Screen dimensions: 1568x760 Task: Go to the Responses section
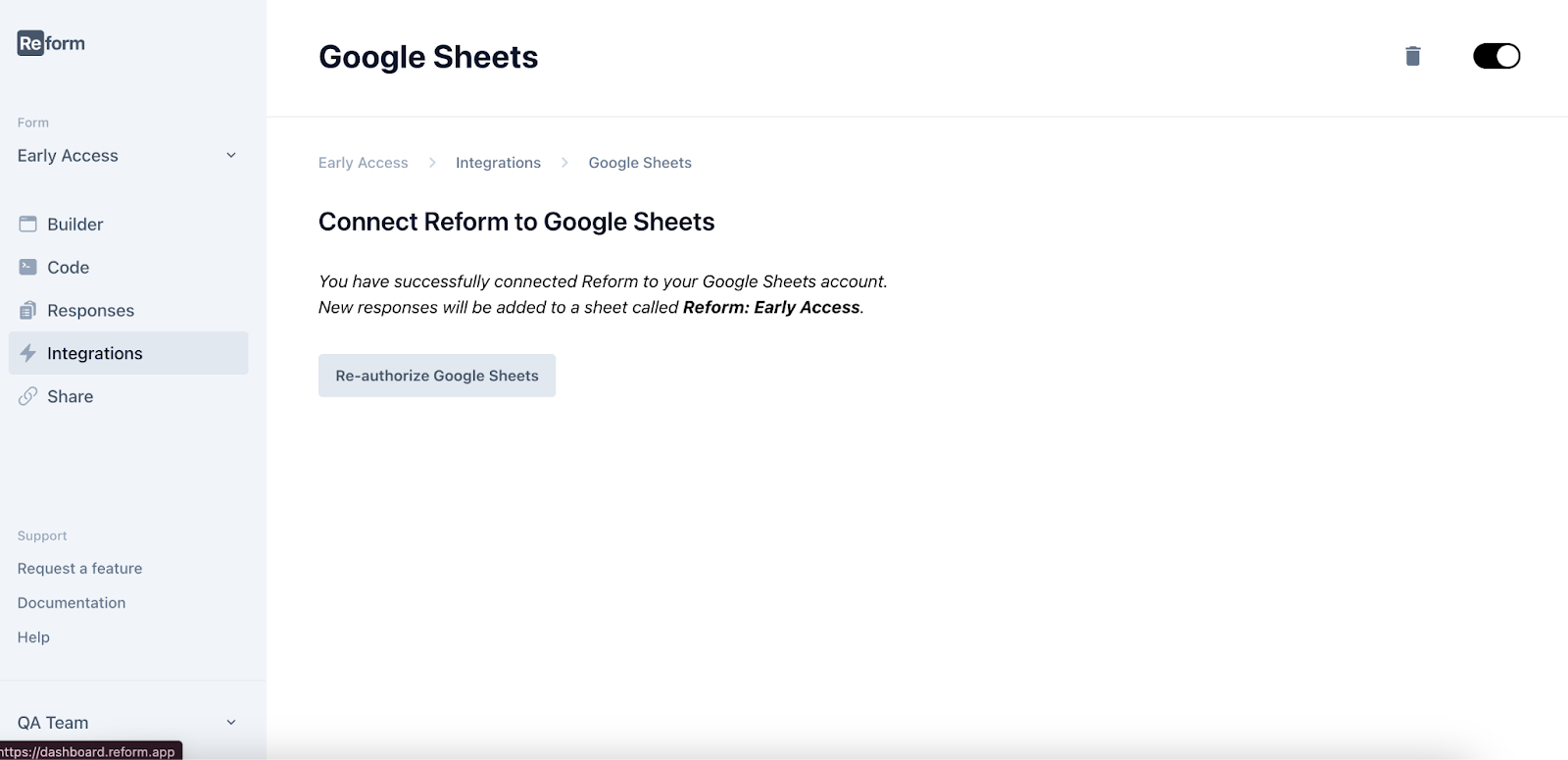pos(128,310)
